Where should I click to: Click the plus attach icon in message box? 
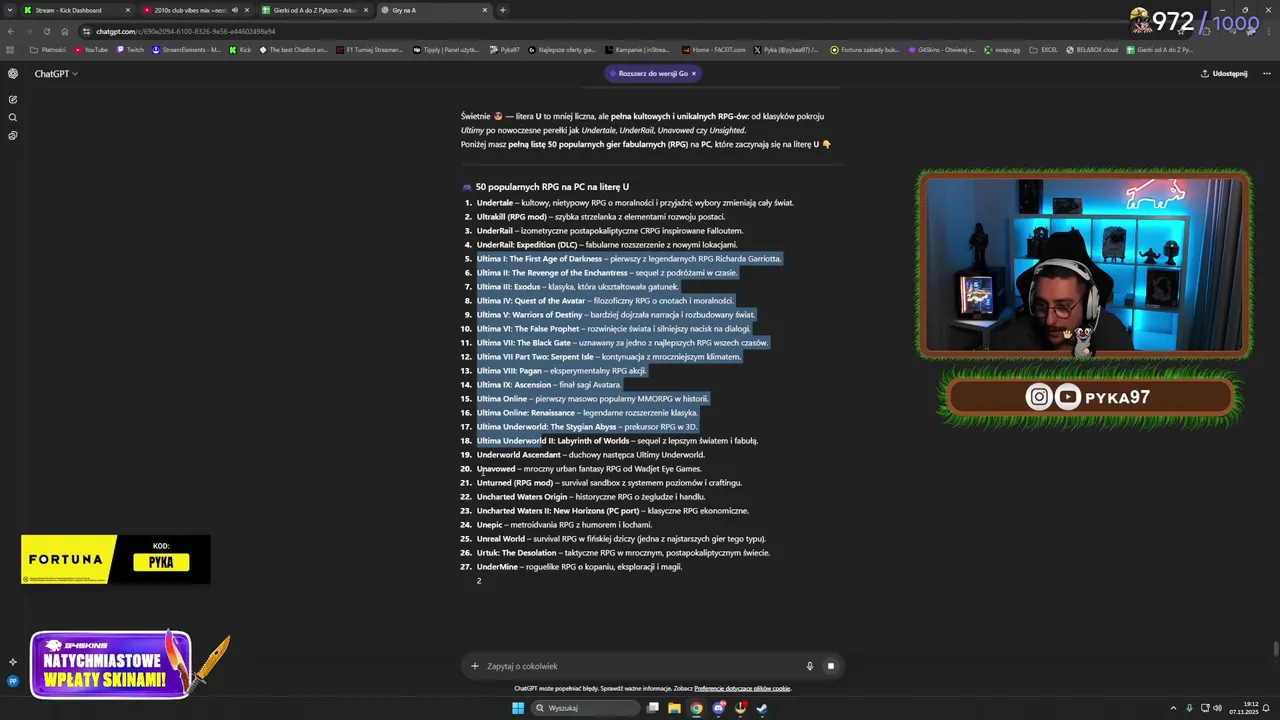pyautogui.click(x=475, y=666)
